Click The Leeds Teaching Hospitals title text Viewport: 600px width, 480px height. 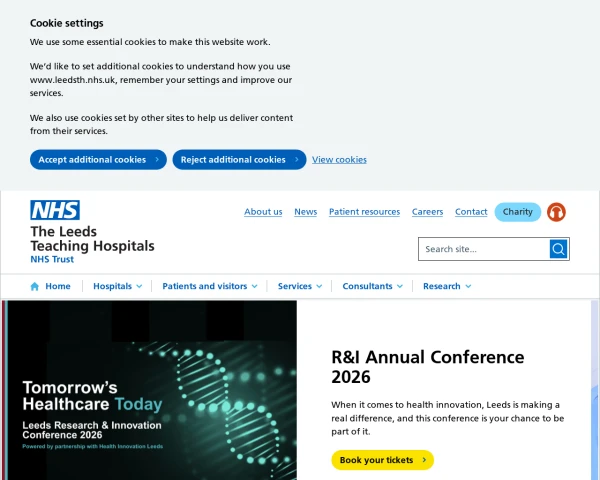tap(92, 238)
